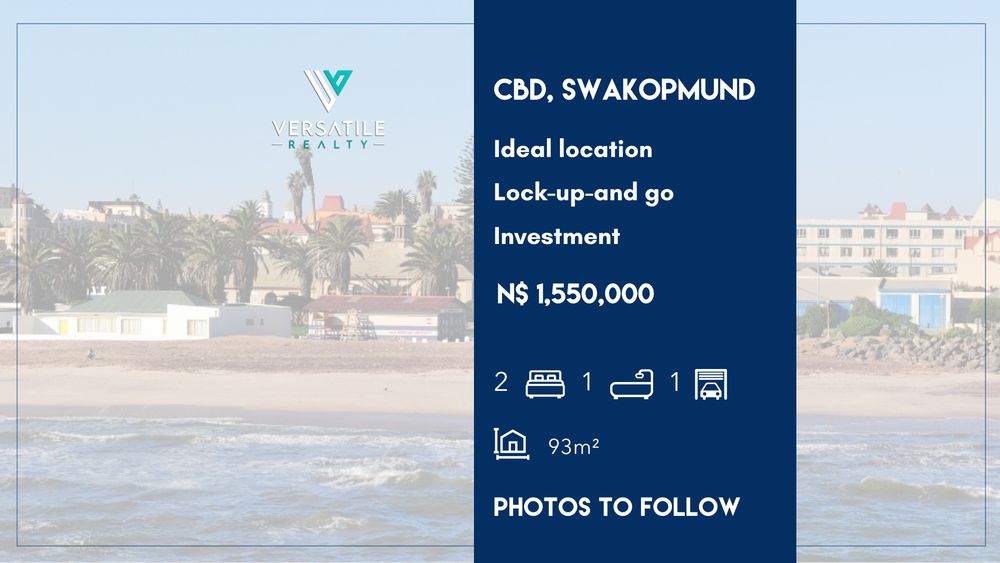Click the CBD, SWAKOPMUND heading
Screen dimensions: 1000x563
[624, 90]
